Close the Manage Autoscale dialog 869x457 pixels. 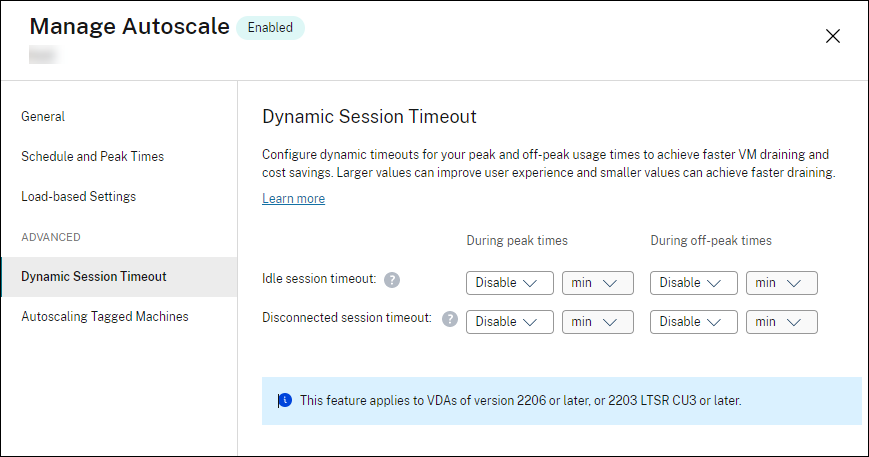click(832, 36)
